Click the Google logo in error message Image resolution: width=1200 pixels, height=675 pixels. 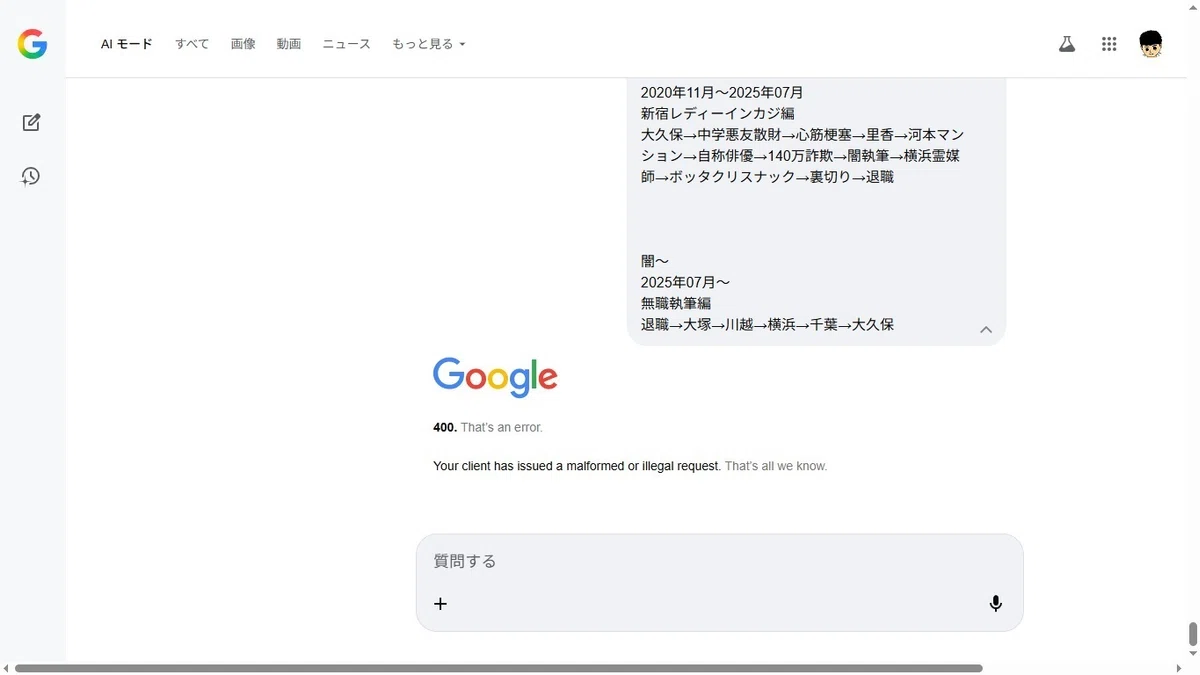pos(495,377)
